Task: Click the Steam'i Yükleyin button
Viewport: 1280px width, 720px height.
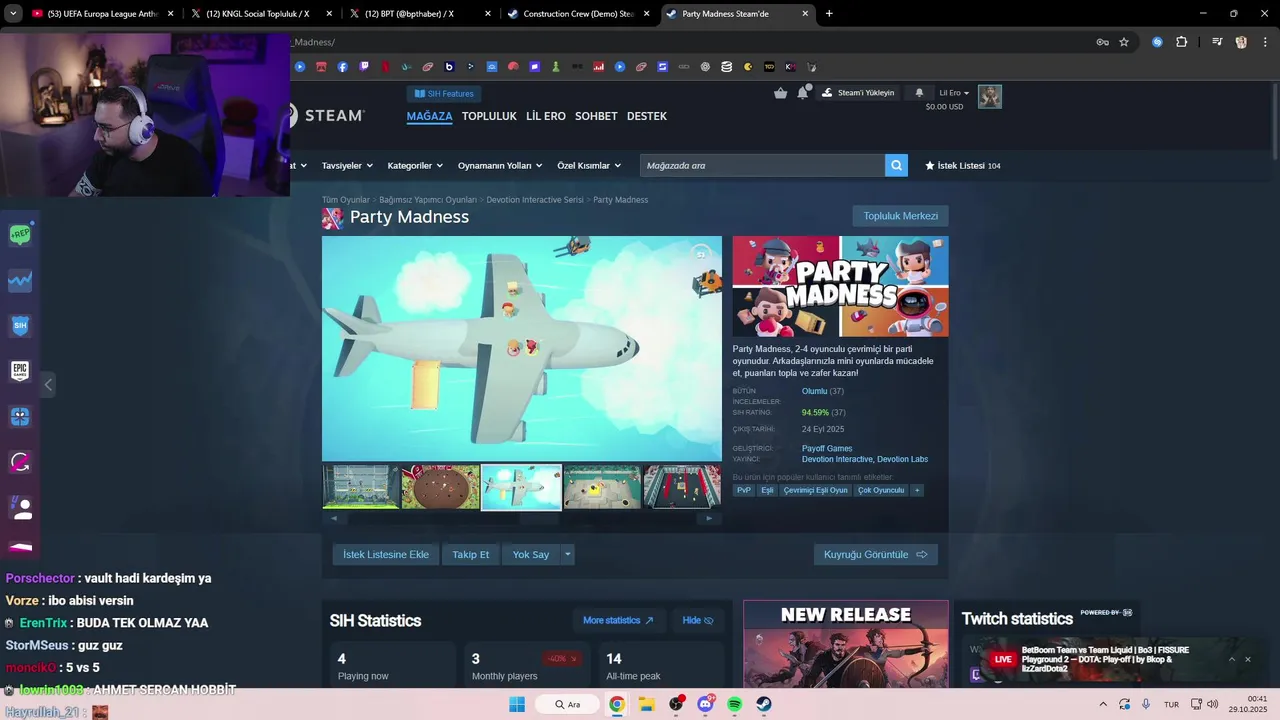Action: click(858, 93)
